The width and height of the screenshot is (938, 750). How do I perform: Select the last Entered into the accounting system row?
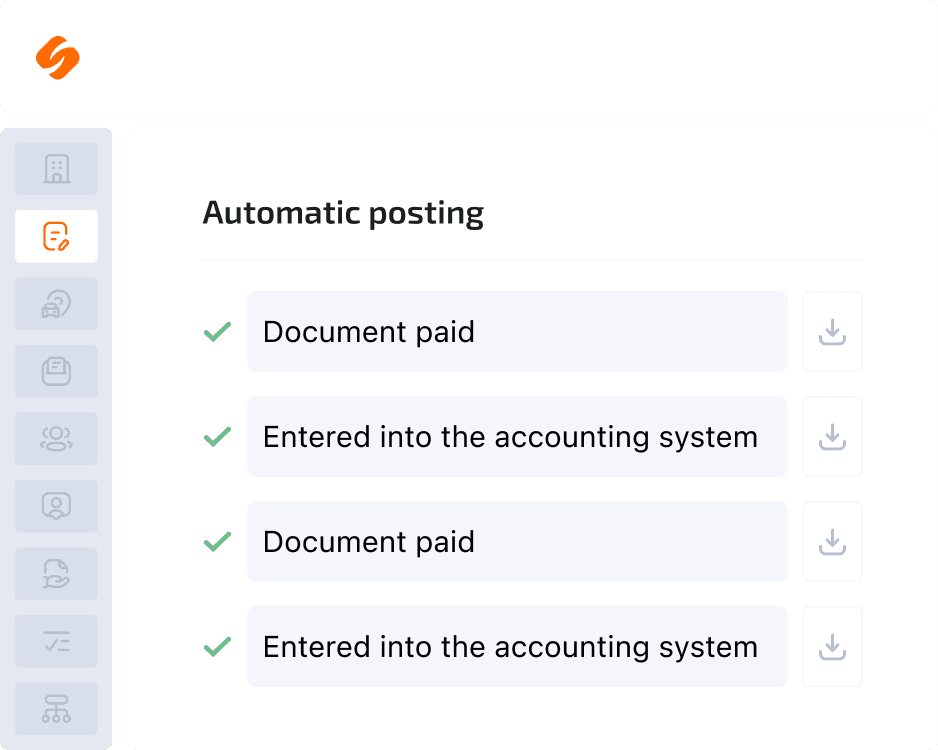[x=517, y=647]
